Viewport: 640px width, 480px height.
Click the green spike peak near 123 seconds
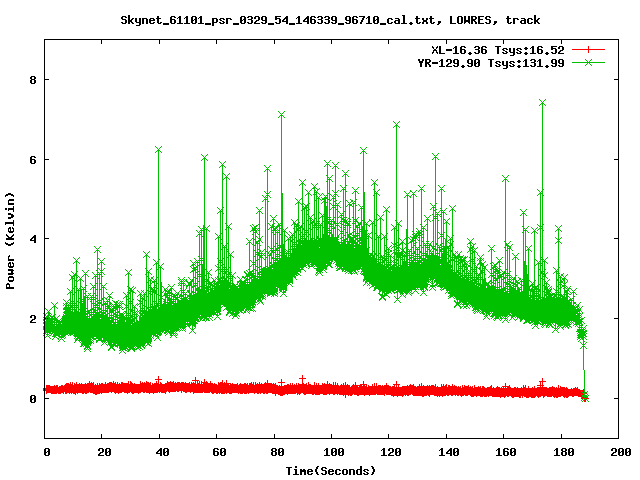coord(397,125)
